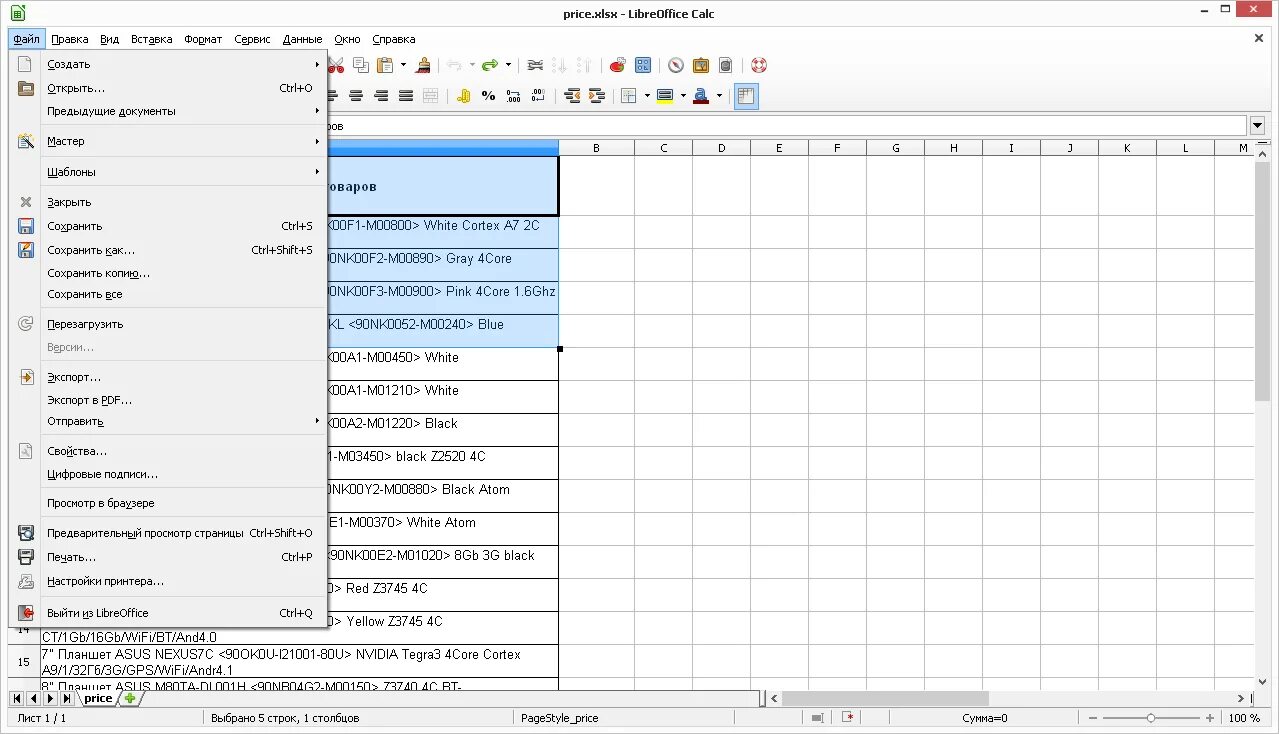Open the Справка menu
Image resolution: width=1279 pixels, height=734 pixels.
(x=393, y=39)
